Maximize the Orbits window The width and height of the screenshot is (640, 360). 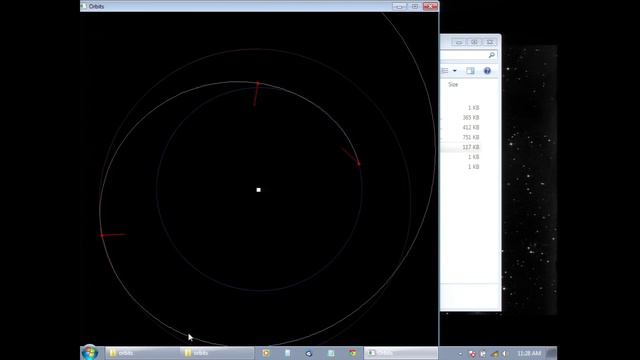[x=414, y=6]
